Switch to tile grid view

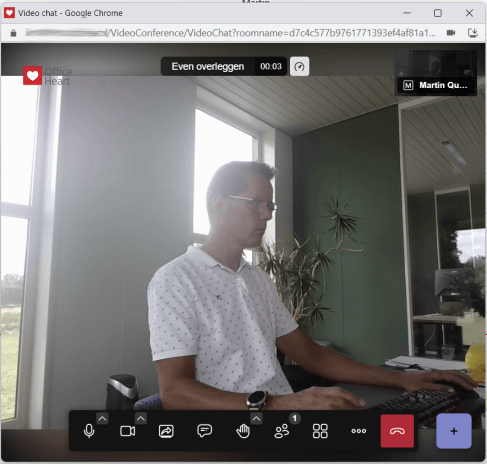point(320,431)
